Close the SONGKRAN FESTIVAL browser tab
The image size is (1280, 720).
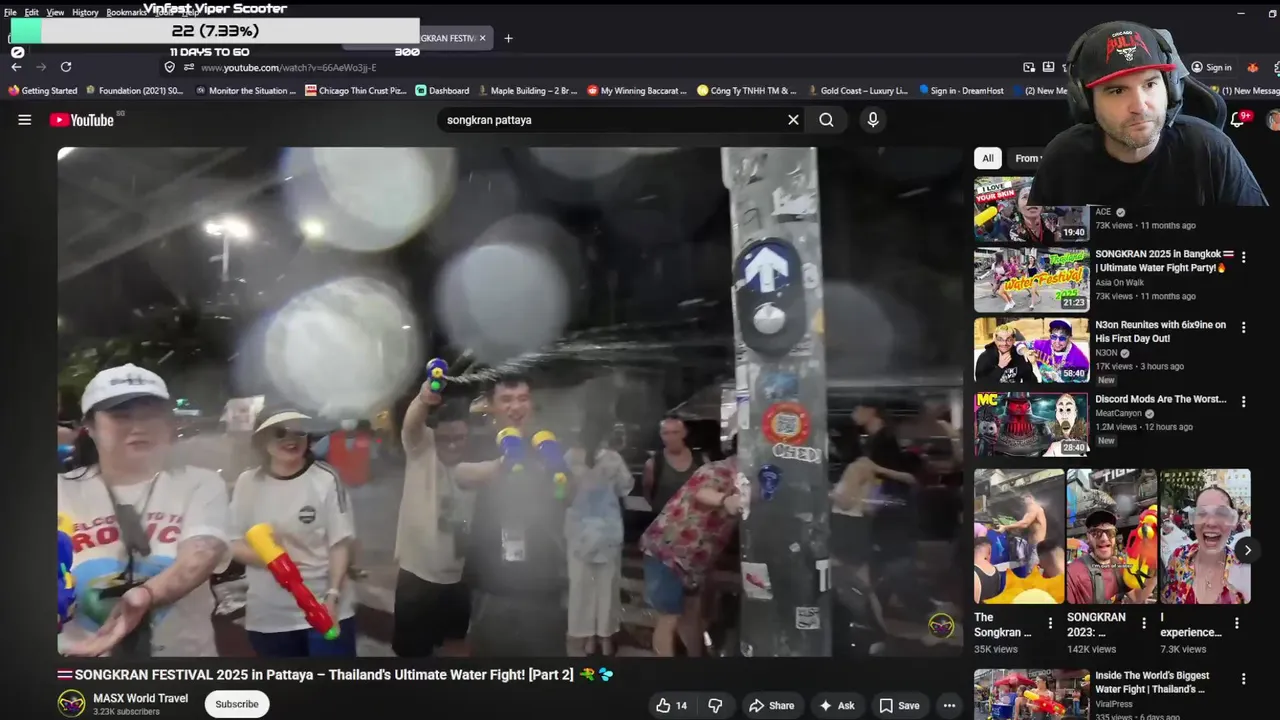pos(482,38)
